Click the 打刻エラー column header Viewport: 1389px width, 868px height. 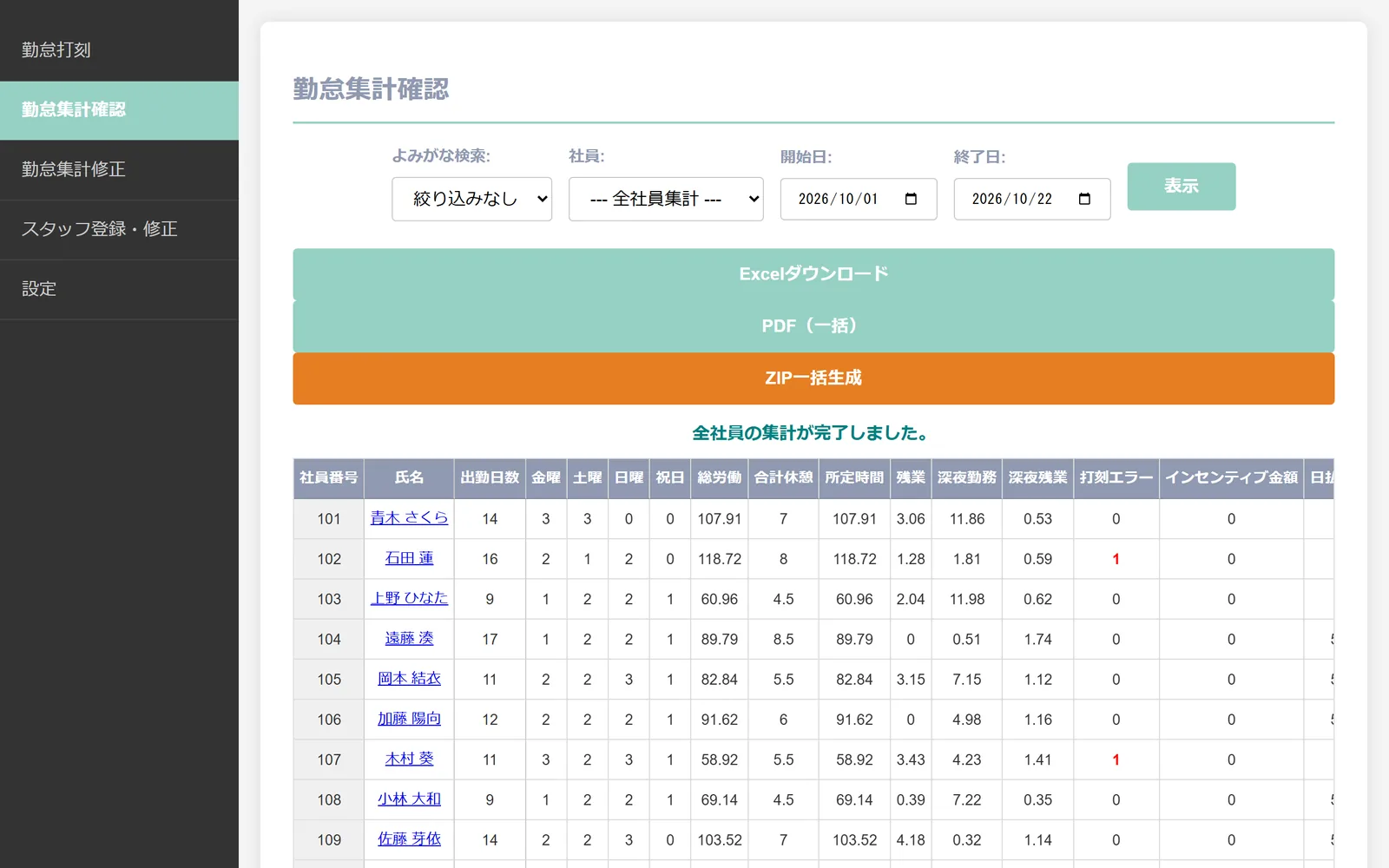[1116, 478]
